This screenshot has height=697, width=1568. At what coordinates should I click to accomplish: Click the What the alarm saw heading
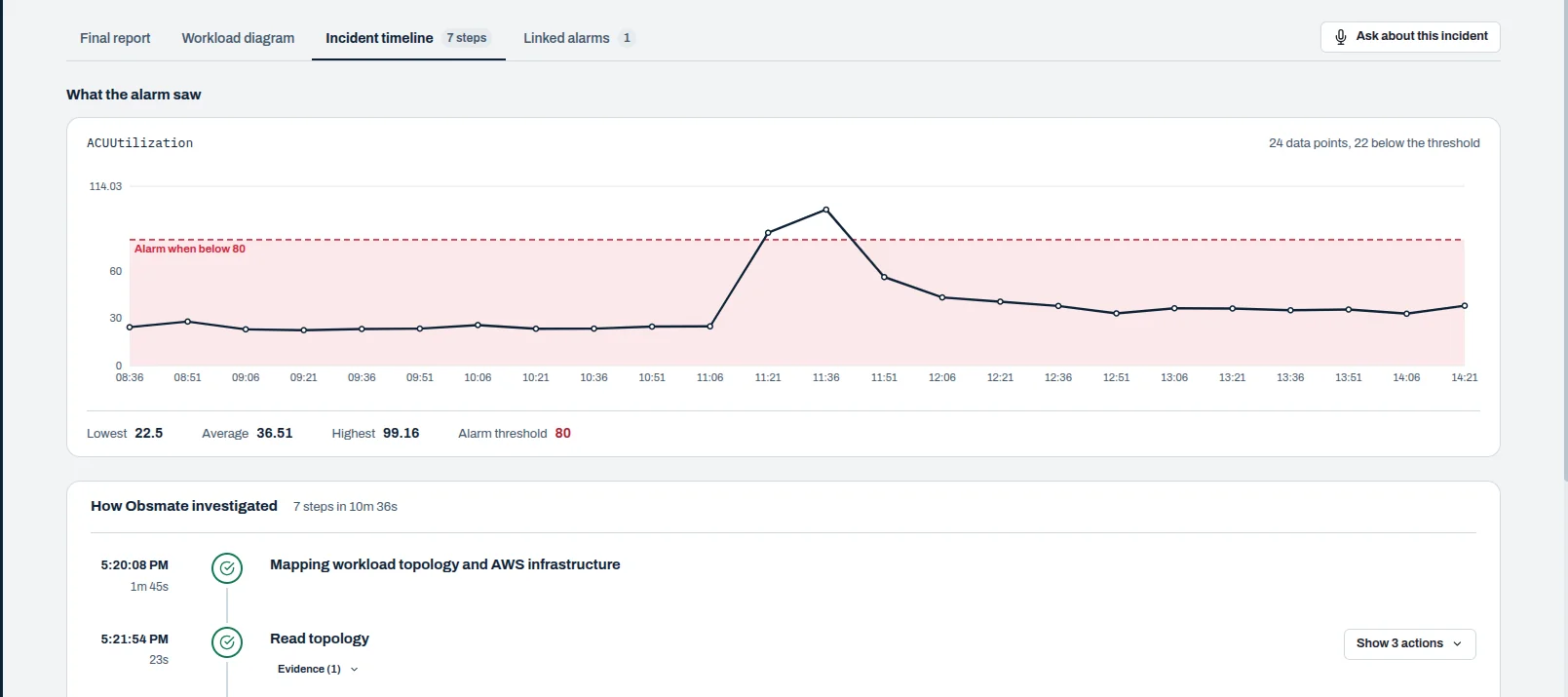pos(134,95)
